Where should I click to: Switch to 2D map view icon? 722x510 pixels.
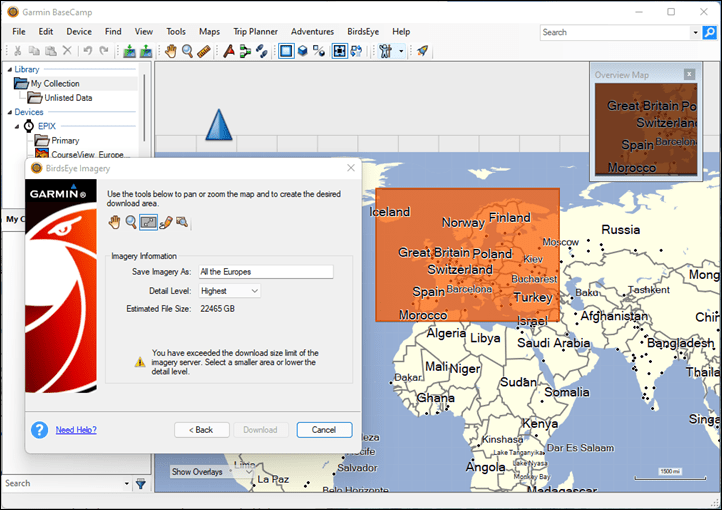tap(286, 51)
